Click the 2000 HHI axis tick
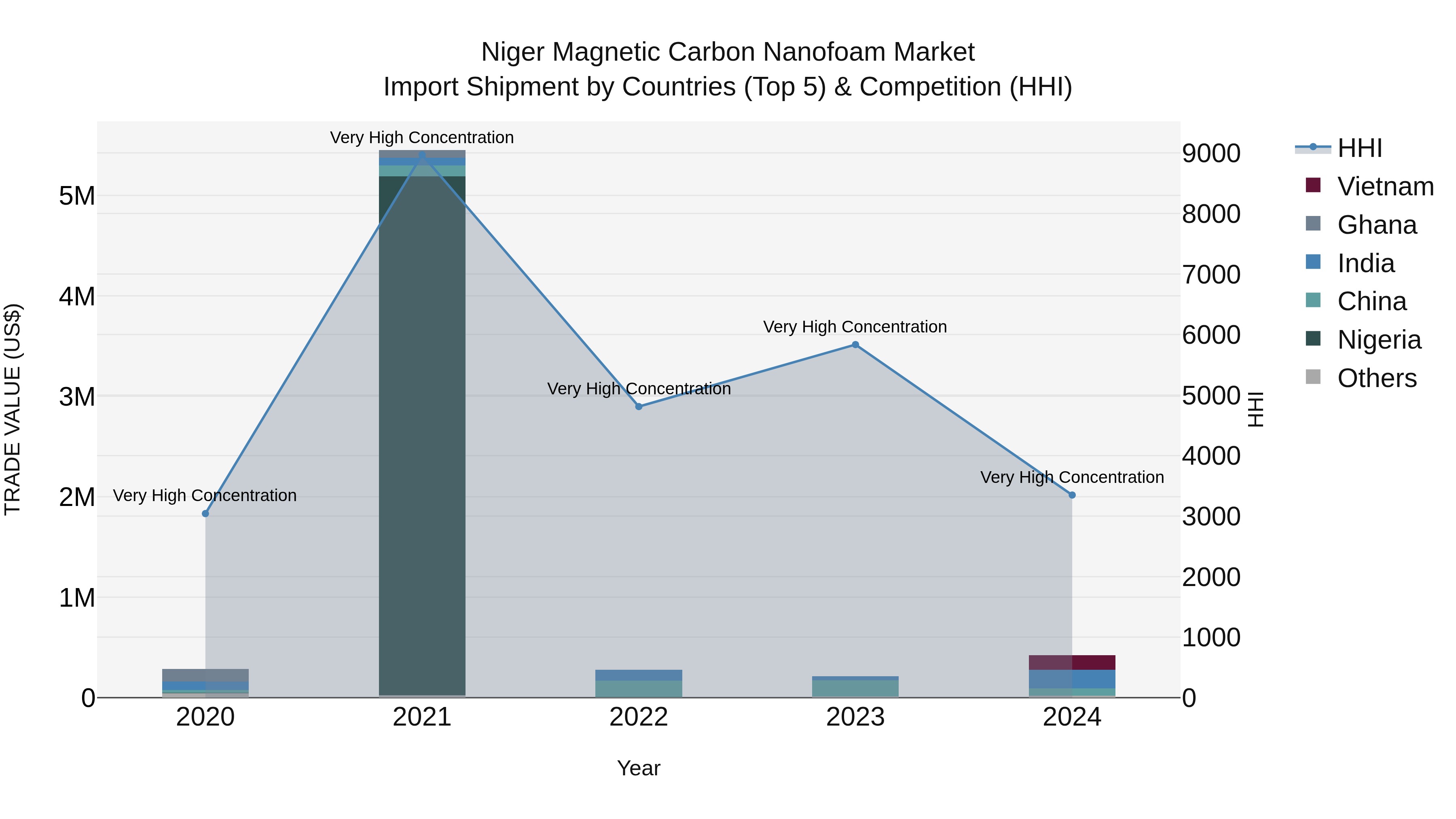Image resolution: width=1456 pixels, height=819 pixels. point(1211,577)
